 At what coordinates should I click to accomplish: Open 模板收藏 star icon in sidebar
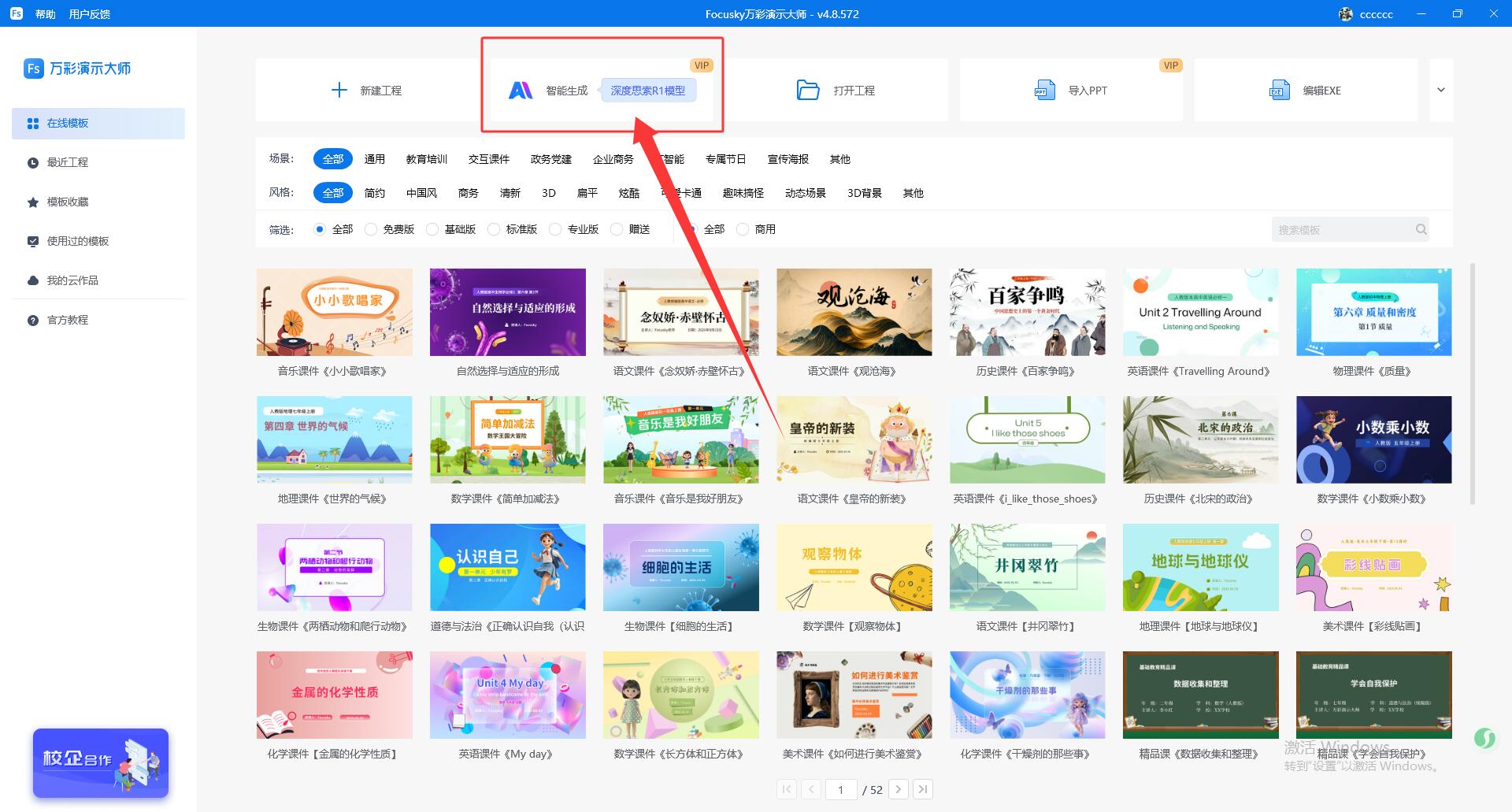coord(33,202)
